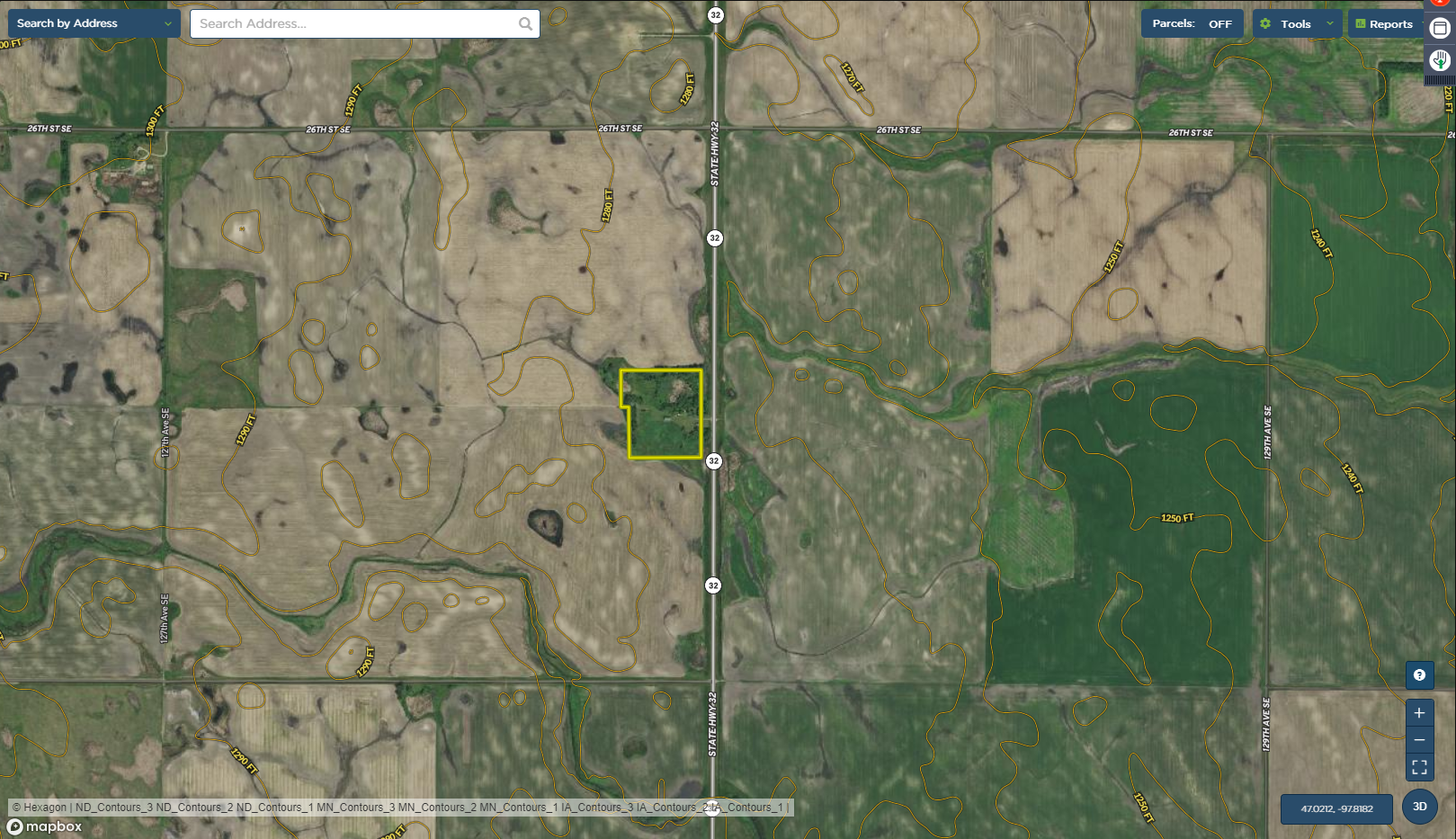Click the window panel icon in sidebar

pyautogui.click(x=1440, y=29)
